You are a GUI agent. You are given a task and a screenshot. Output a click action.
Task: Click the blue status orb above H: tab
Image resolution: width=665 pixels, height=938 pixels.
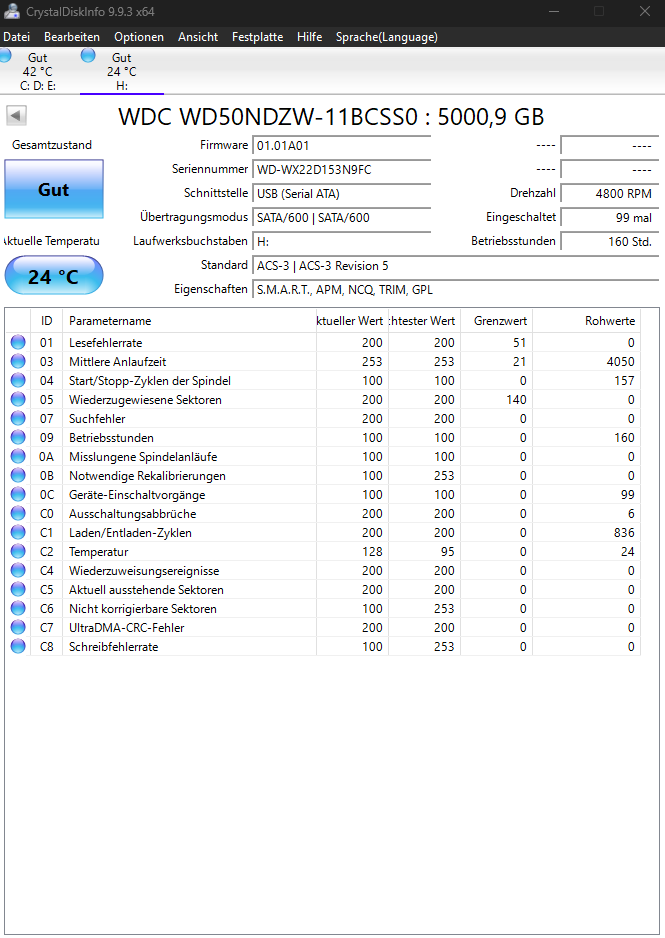[88, 55]
